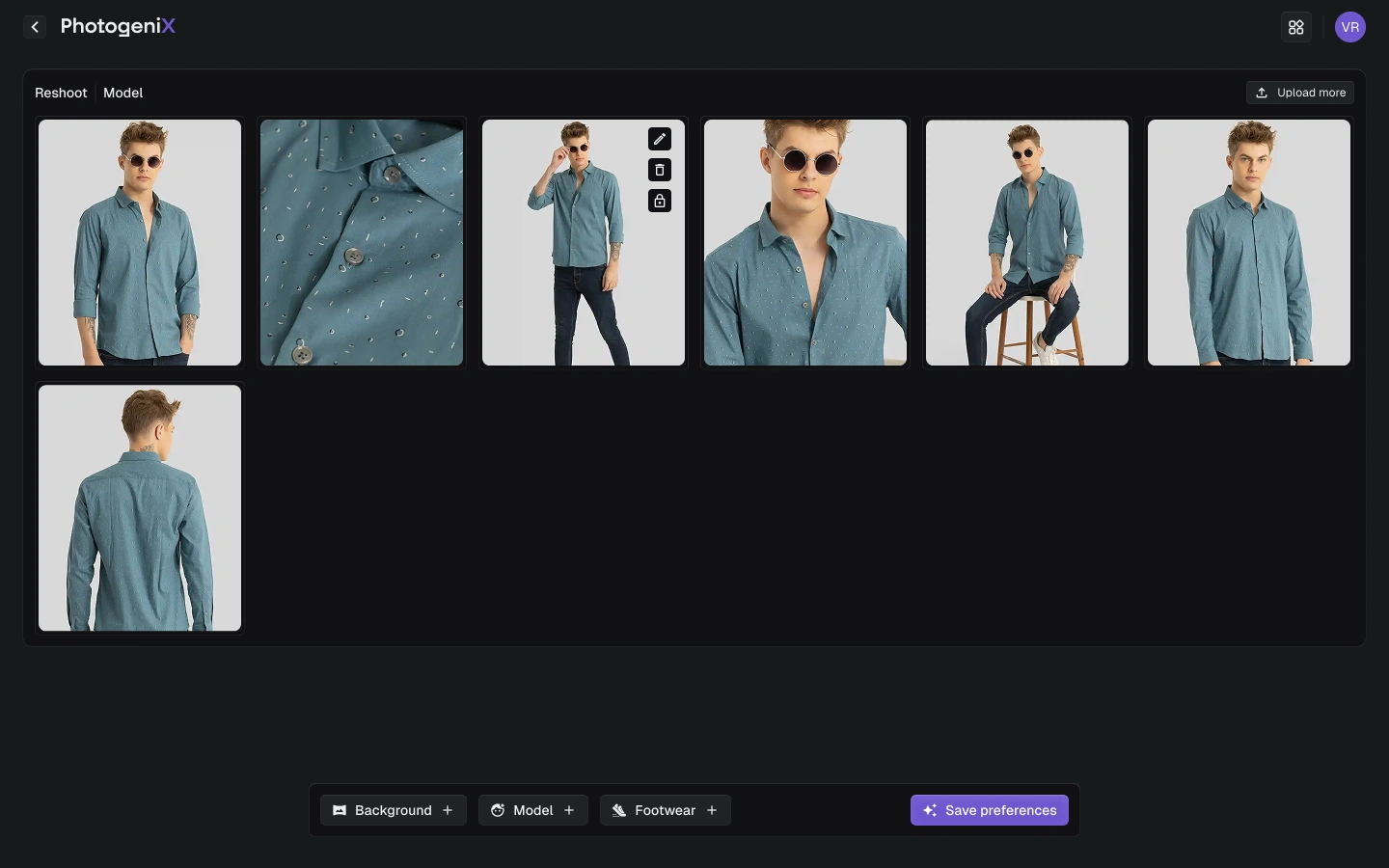This screenshot has width=1389, height=868.
Task: Click the back arrow beside PhotogeniX logo
Action: tap(35, 27)
